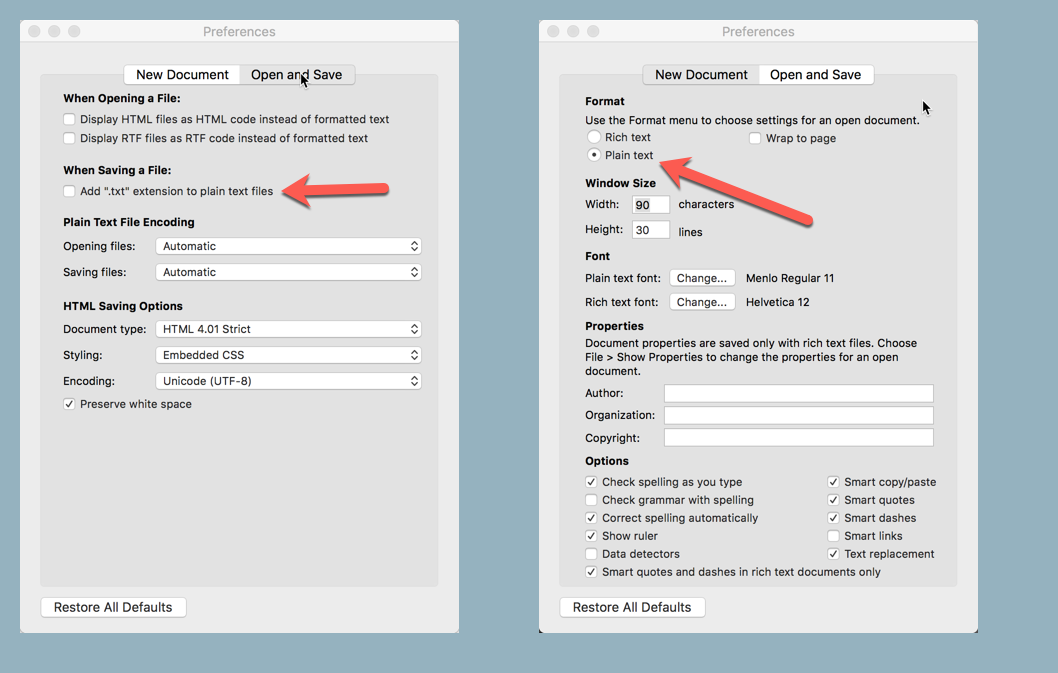Turn on Check grammar with spelling
Image resolution: width=1058 pixels, height=673 pixels.
pyautogui.click(x=591, y=500)
